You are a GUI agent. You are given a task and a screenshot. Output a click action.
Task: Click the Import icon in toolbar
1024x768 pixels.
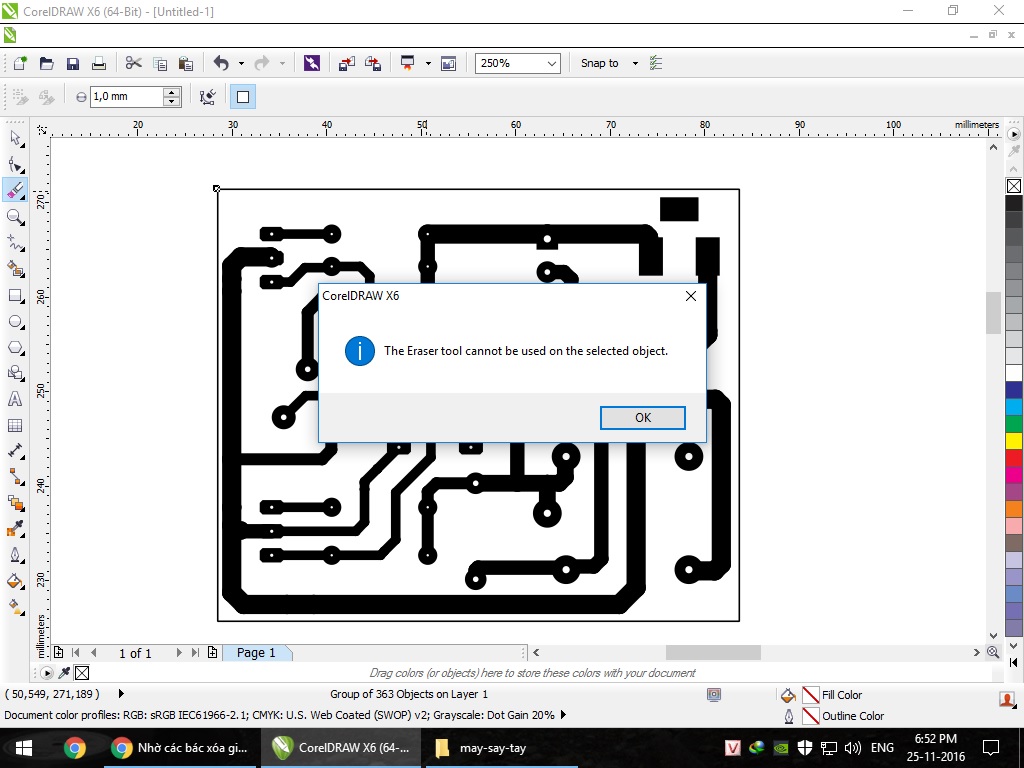click(346, 63)
